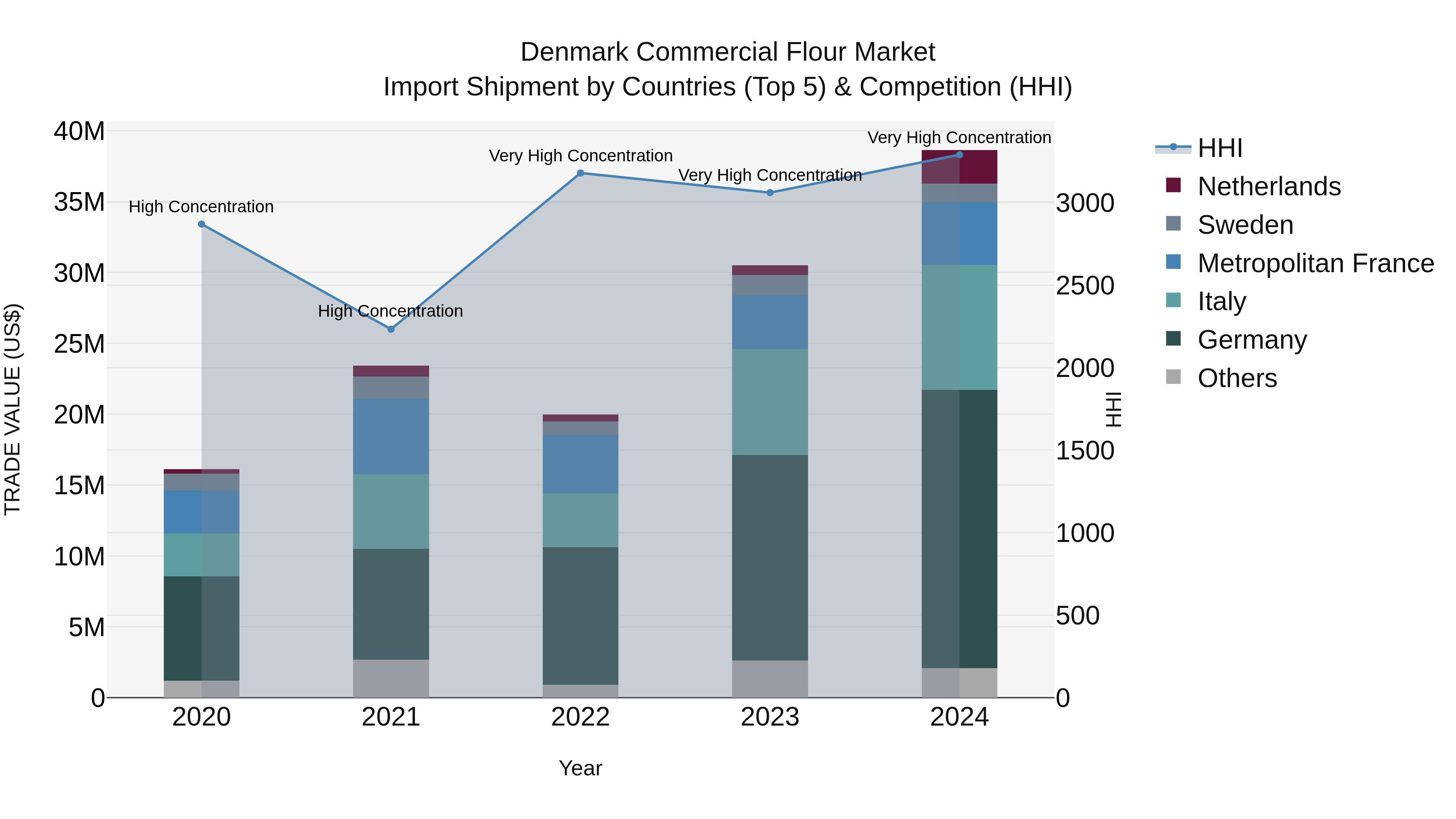The image size is (1456, 819).
Task: Click 'High Concentration' annotation above 2020
Action: click(201, 207)
